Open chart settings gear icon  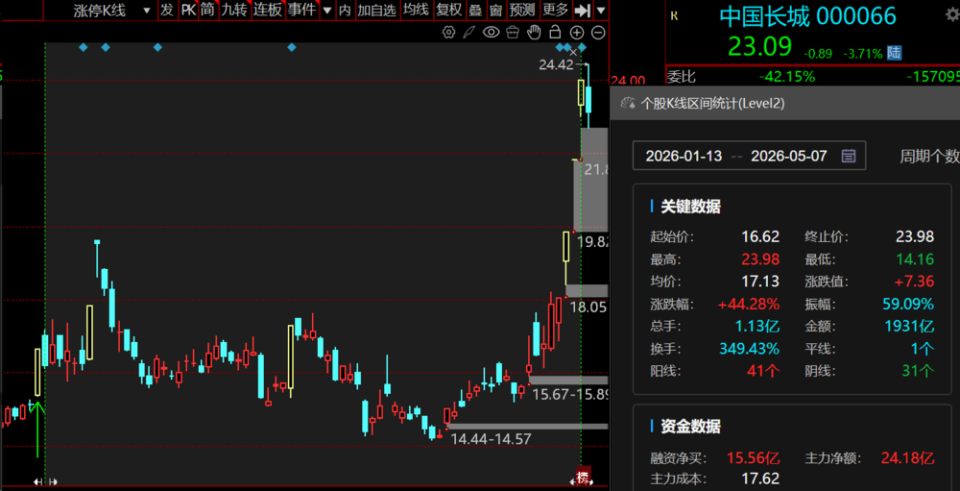(448, 32)
